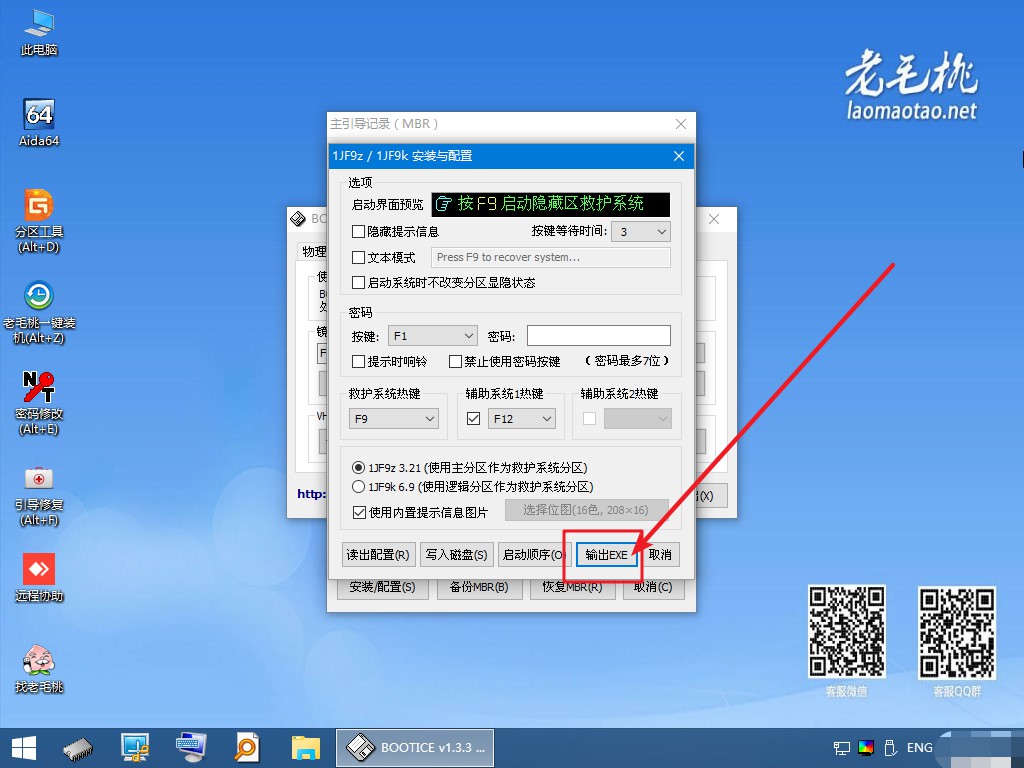The image size is (1024, 768).
Task: Select the 1JF9z 3.21 radio option
Action: pyautogui.click(x=358, y=468)
